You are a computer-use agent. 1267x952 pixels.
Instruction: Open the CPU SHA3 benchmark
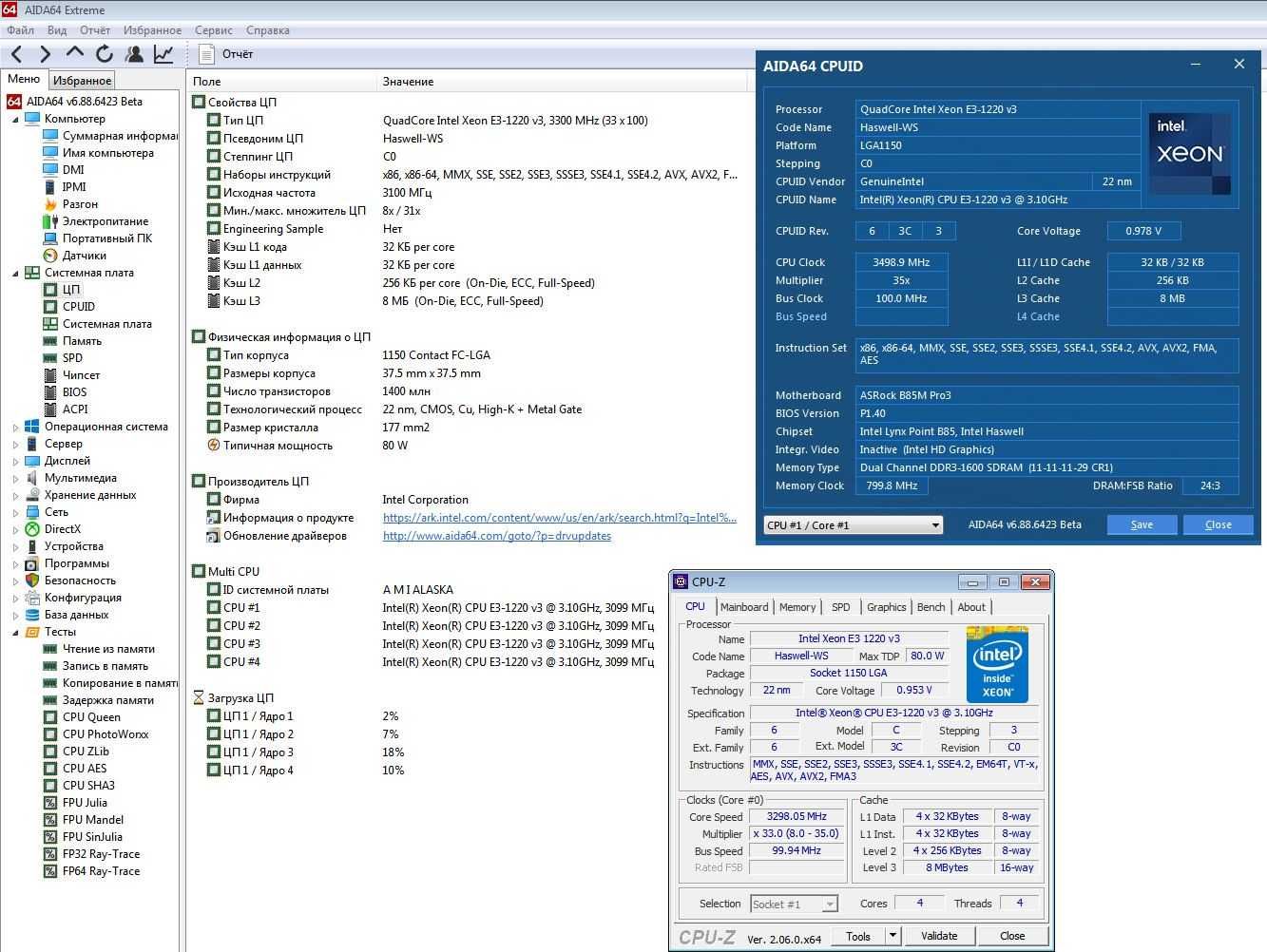(x=88, y=786)
